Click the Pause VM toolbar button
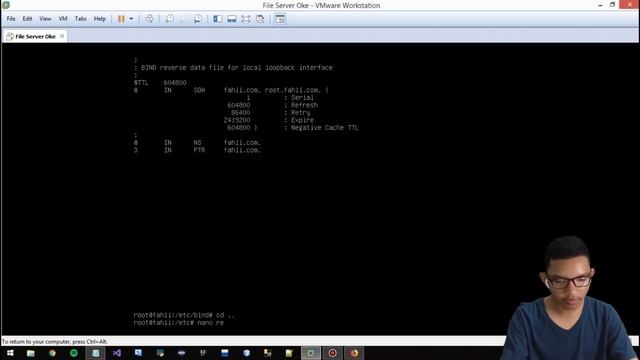This screenshot has height=360, width=640. point(121,19)
